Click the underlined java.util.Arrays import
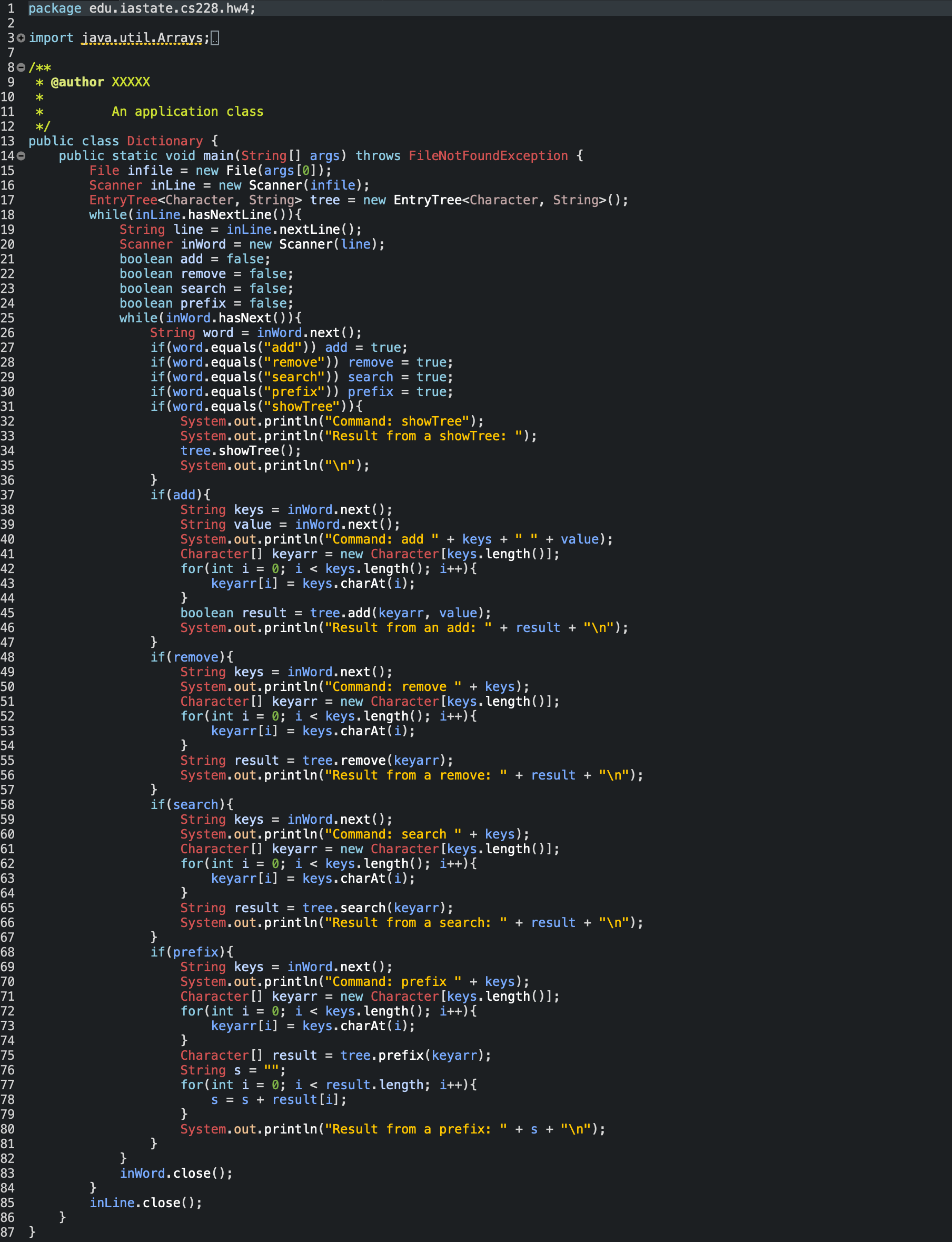 142,38
